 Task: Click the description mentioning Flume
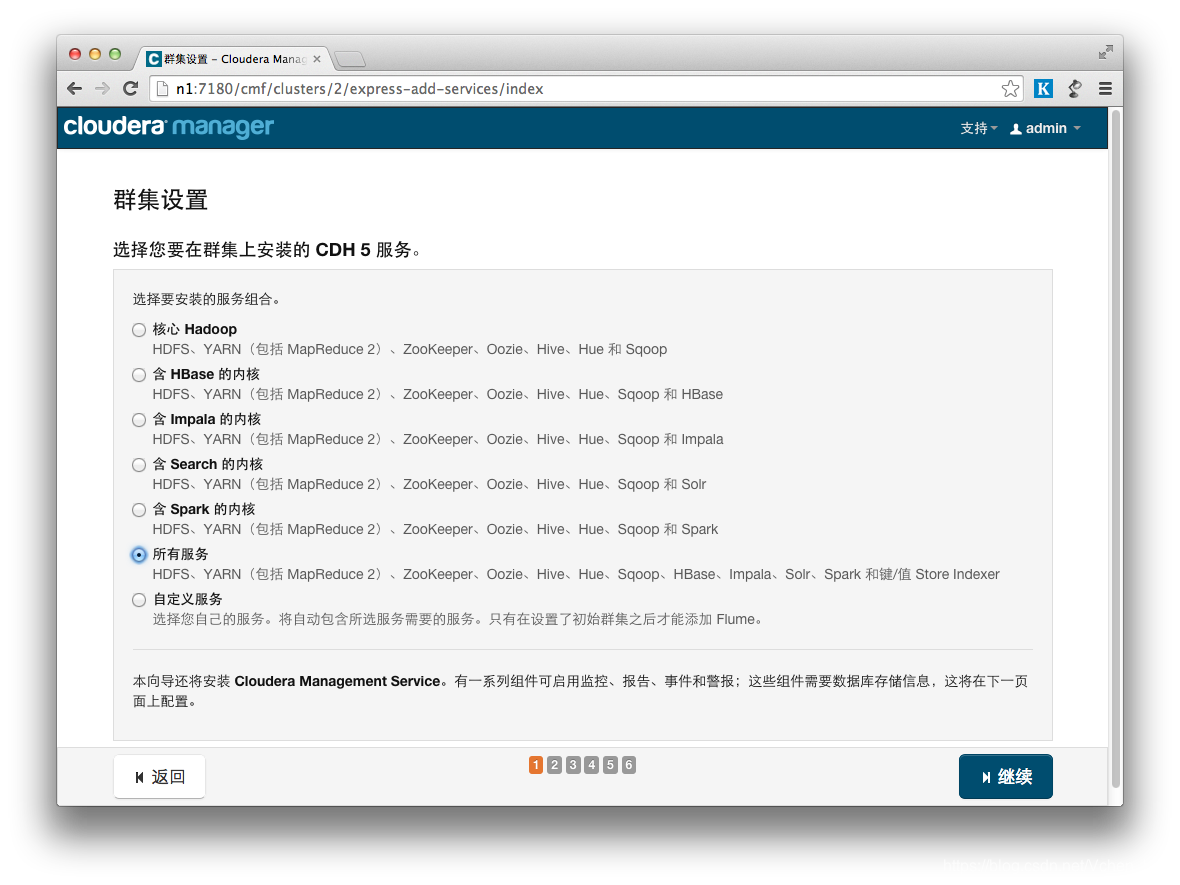pos(459,619)
